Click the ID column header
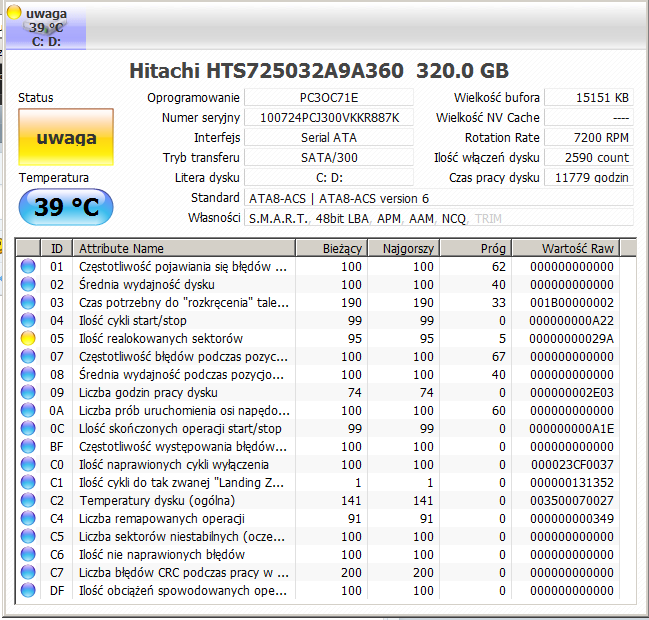This screenshot has height=620, width=649. pyautogui.click(x=57, y=248)
